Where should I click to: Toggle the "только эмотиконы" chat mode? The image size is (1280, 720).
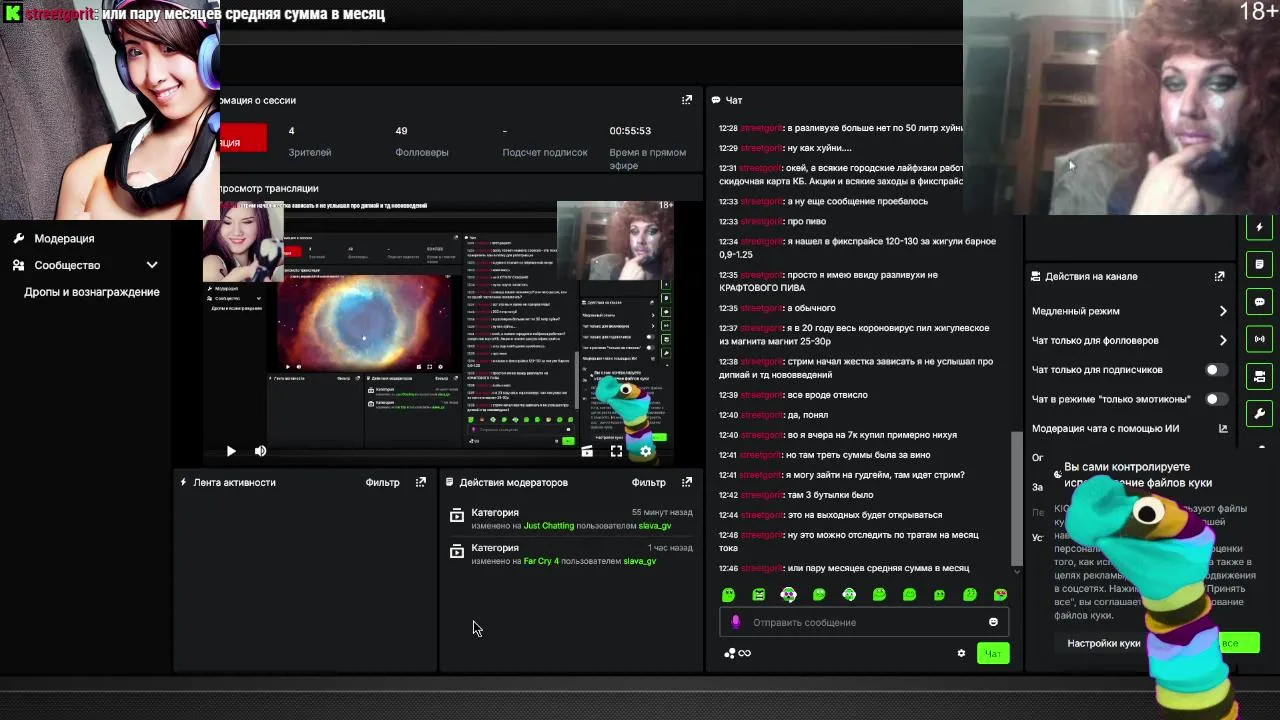1216,399
